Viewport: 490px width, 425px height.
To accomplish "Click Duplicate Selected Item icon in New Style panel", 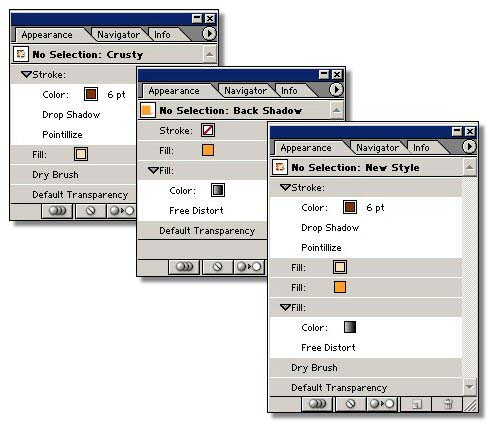I will point(416,404).
